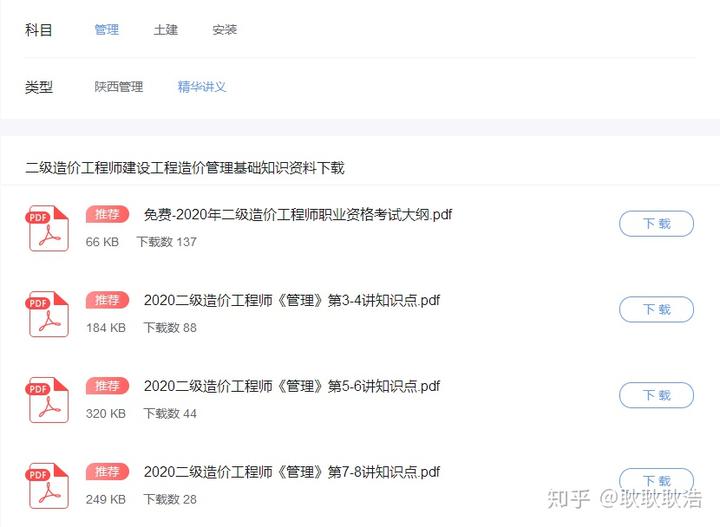Click 推荐 badge beside 第5-6讲知识点.pdf
Image resolution: width=720 pixels, height=527 pixels.
click(107, 386)
